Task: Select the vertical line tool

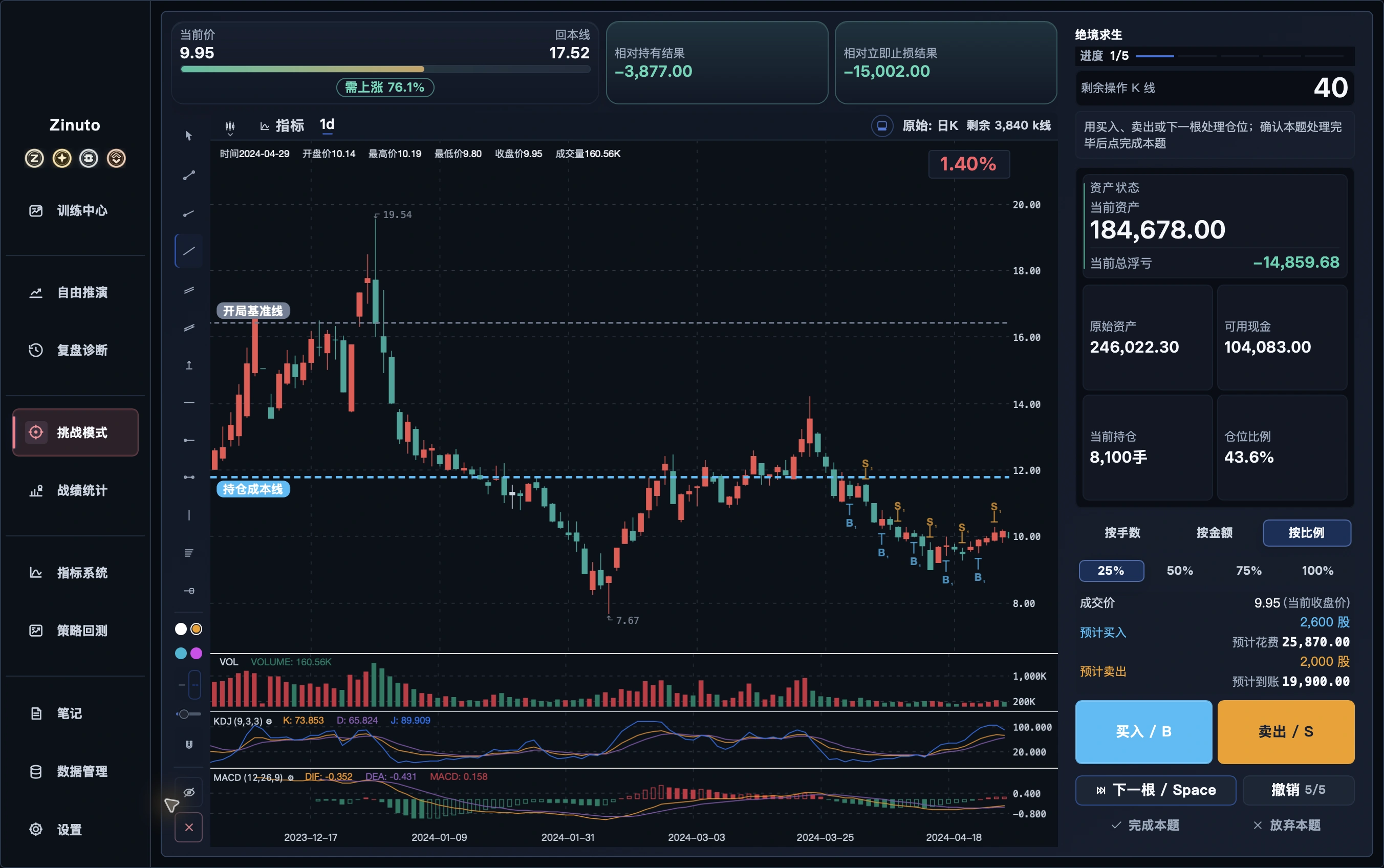Action: pyautogui.click(x=188, y=515)
